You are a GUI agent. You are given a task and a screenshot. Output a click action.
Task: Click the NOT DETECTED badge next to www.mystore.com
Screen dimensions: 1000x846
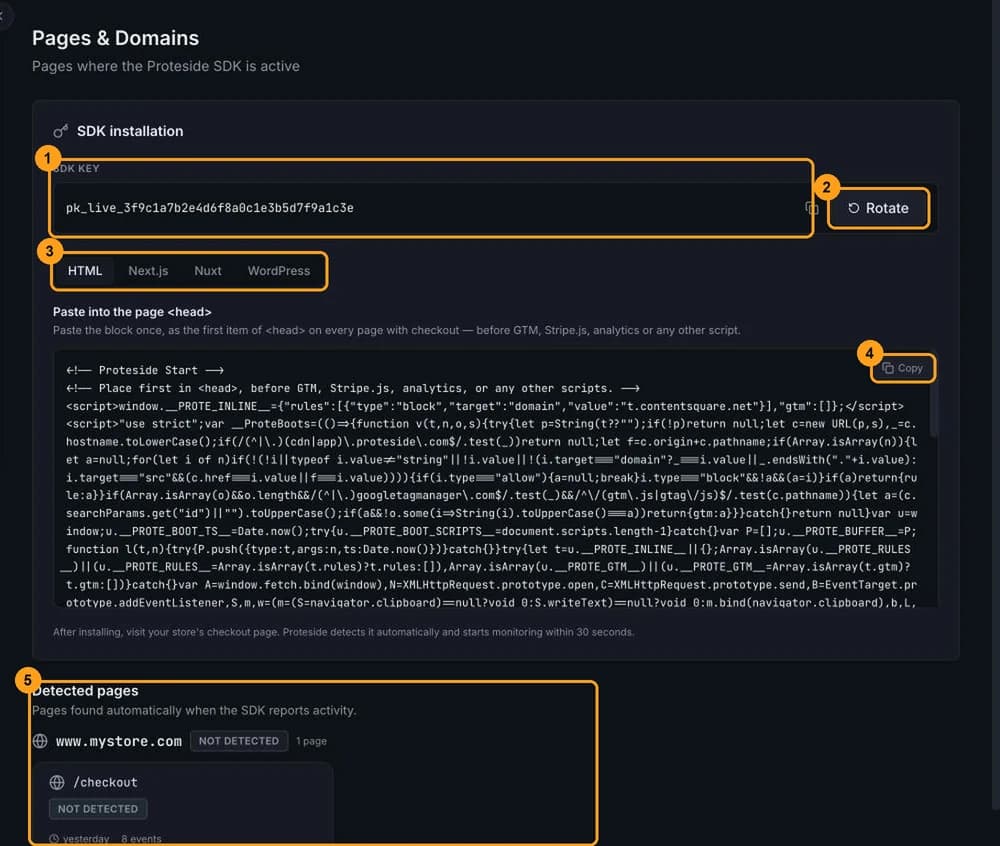point(239,741)
